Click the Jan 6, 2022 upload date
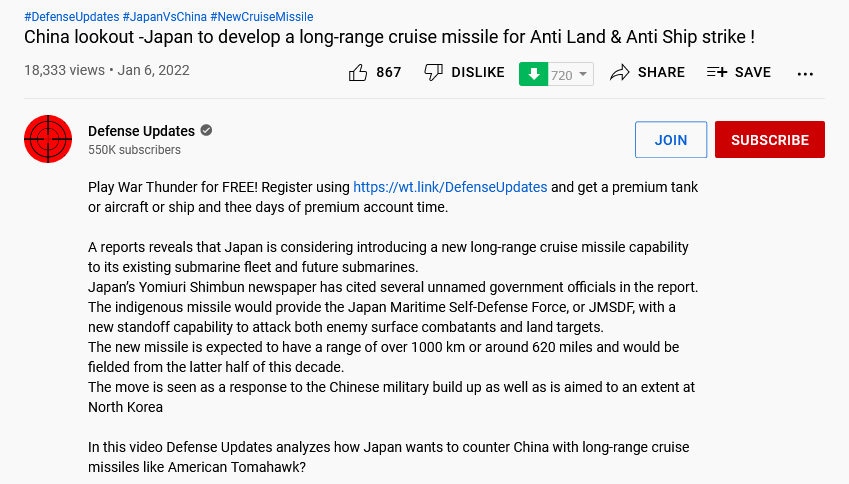849x484 pixels. pyautogui.click(x=154, y=71)
